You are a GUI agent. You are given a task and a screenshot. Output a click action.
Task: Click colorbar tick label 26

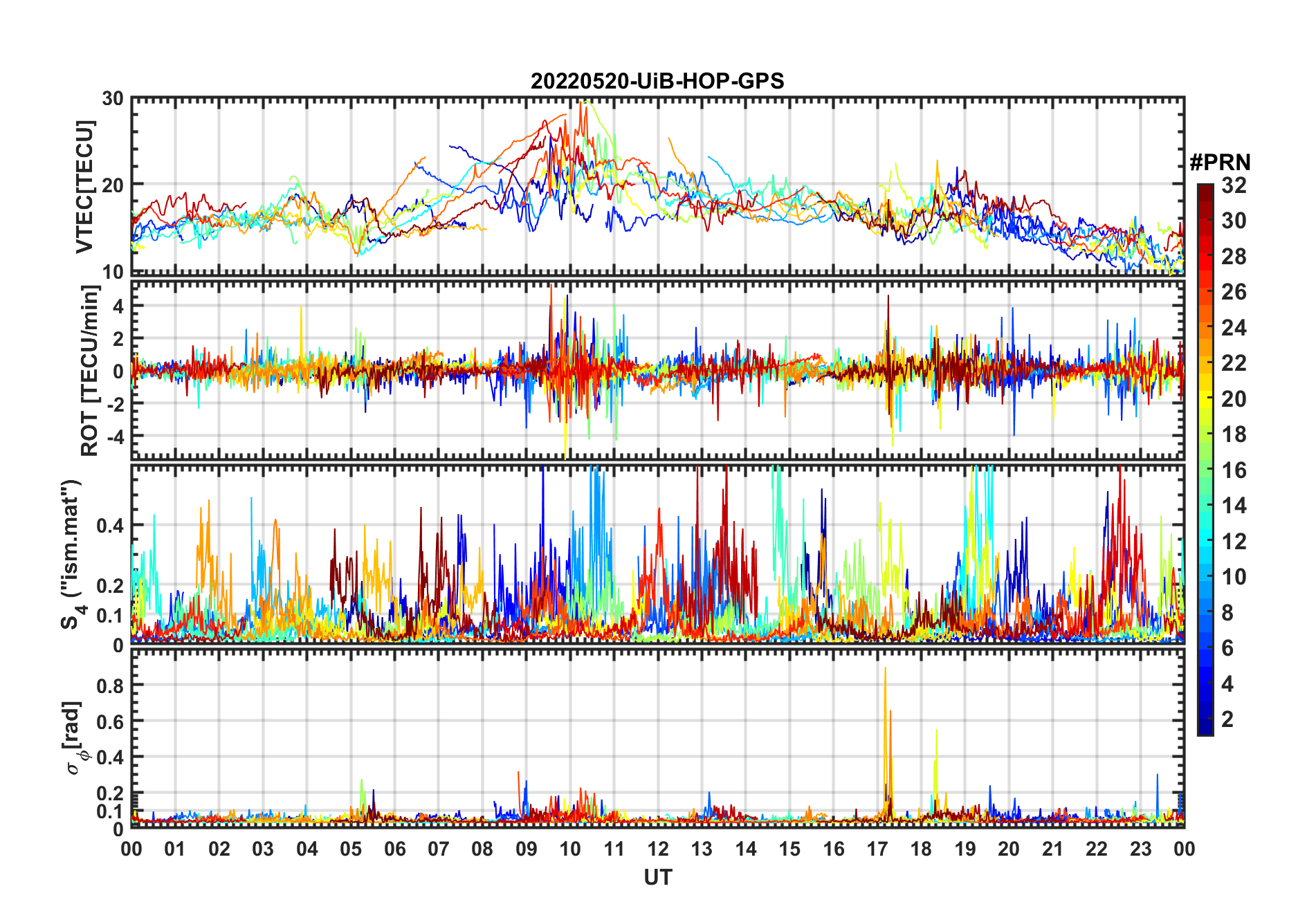coord(1234,292)
